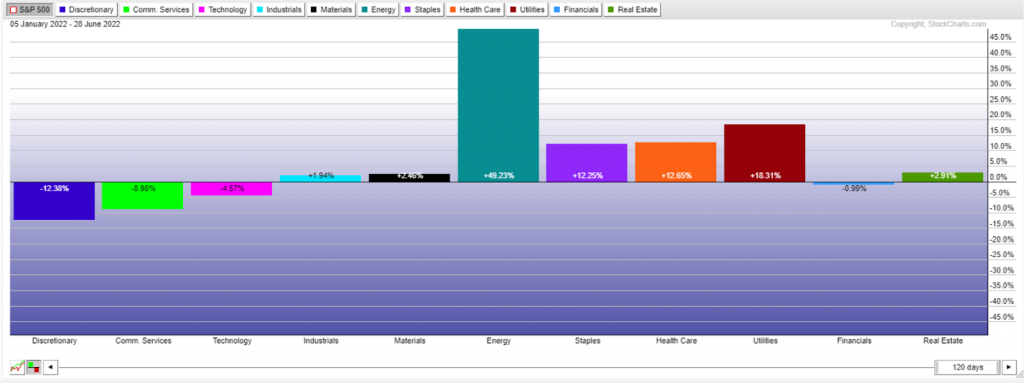This screenshot has height=383, width=1024.
Task: Toggle the Comm. Services legend button
Action: pos(157,10)
